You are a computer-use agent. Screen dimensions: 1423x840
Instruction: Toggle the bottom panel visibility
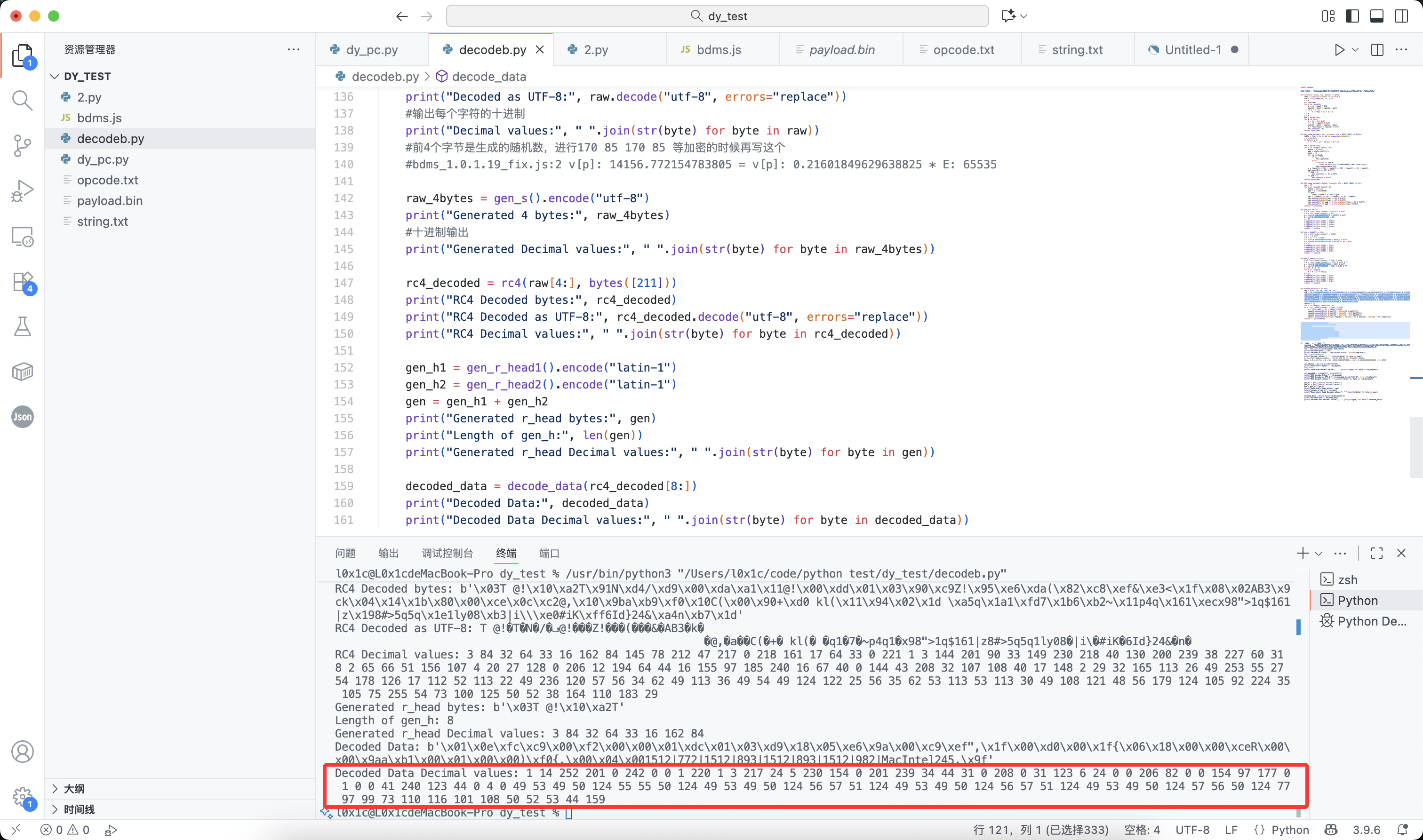click(1376, 16)
